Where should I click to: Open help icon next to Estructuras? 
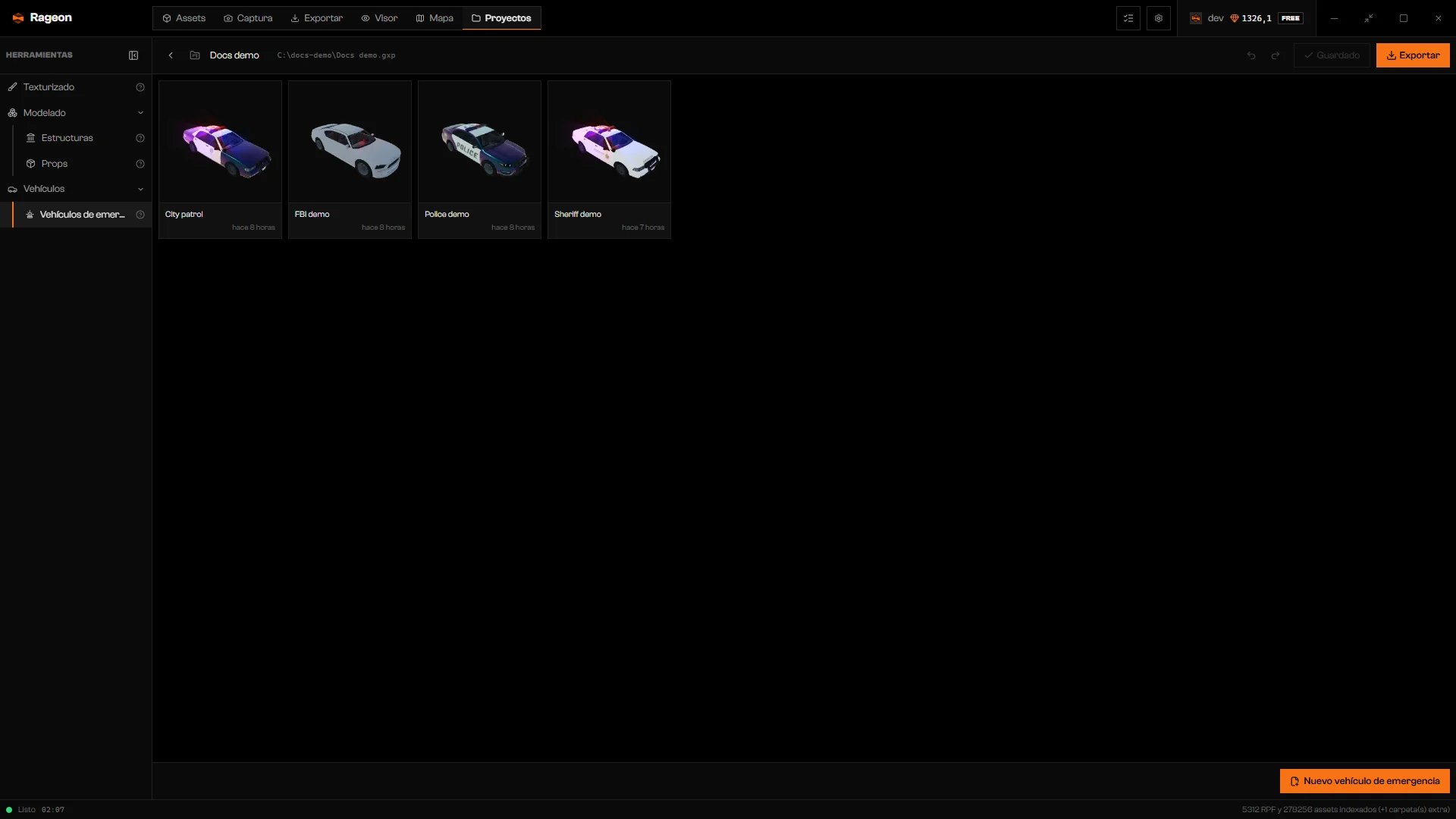click(x=140, y=138)
